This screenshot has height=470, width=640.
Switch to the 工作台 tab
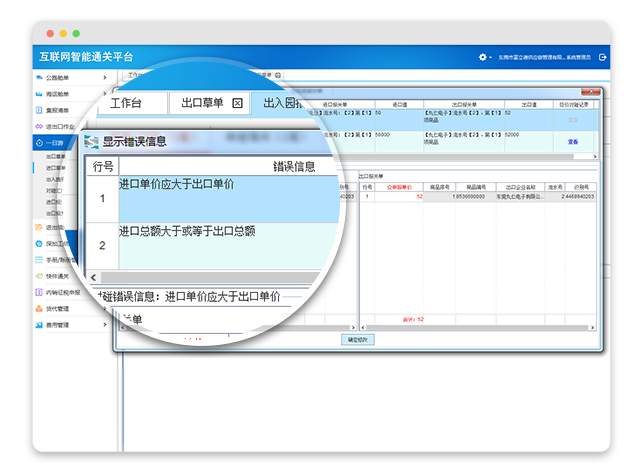pyautogui.click(x=125, y=103)
